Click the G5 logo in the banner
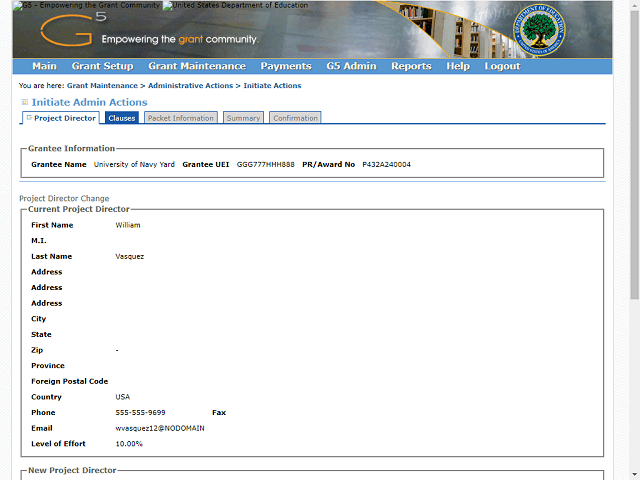This screenshot has width=640, height=480. point(73,29)
